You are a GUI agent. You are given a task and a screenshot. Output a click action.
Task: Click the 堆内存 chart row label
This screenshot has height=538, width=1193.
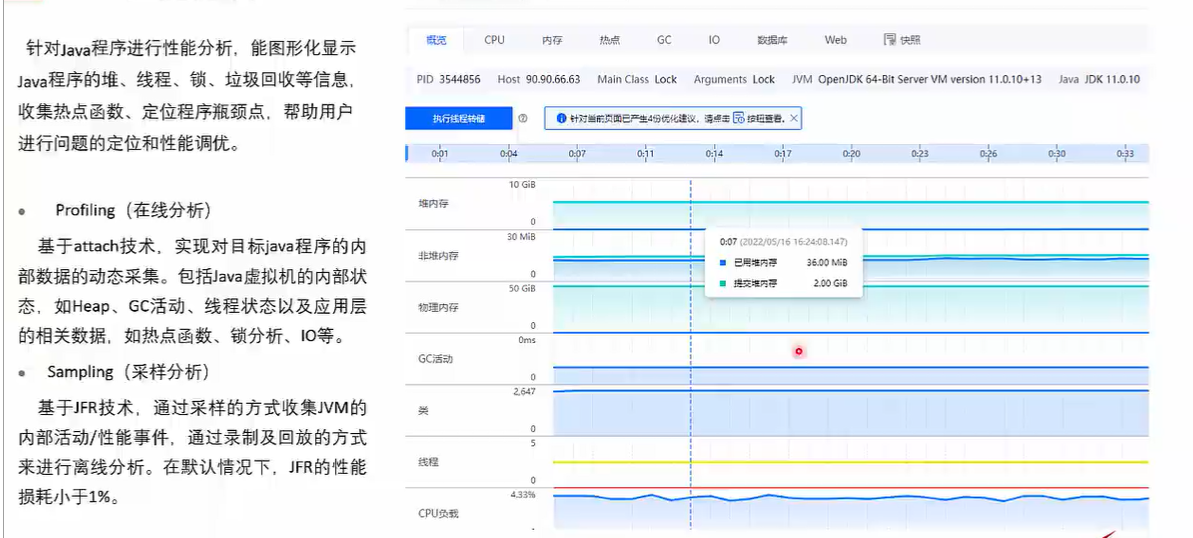[433, 205]
